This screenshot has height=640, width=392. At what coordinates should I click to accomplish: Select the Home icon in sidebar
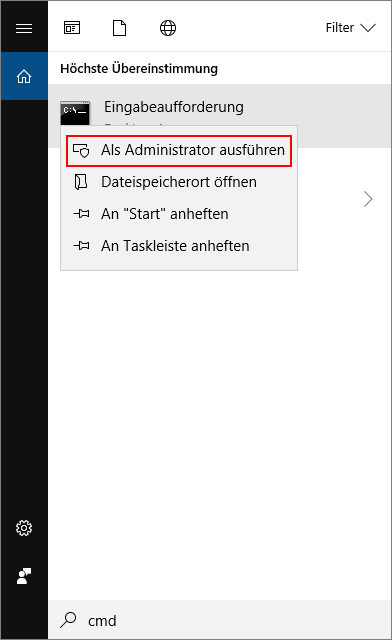24,76
